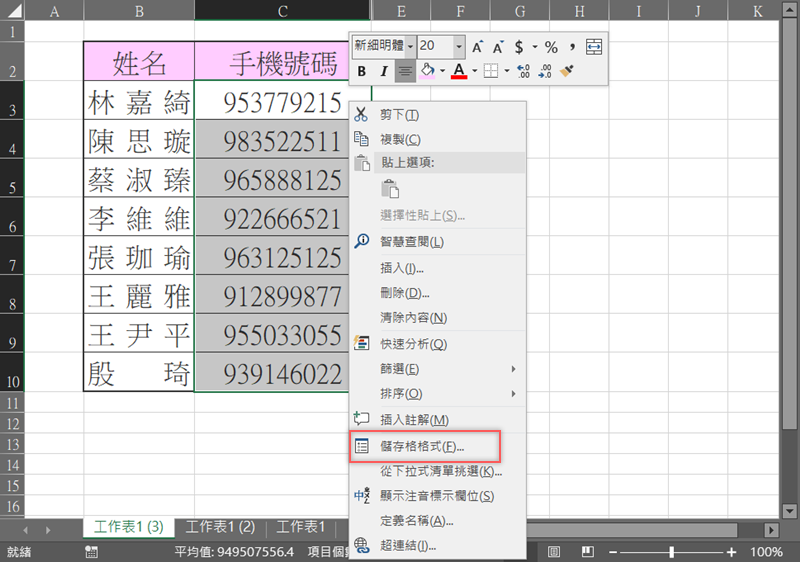Select cell containing 林嘉綺
This screenshot has width=800, height=562.
[x=139, y=102]
